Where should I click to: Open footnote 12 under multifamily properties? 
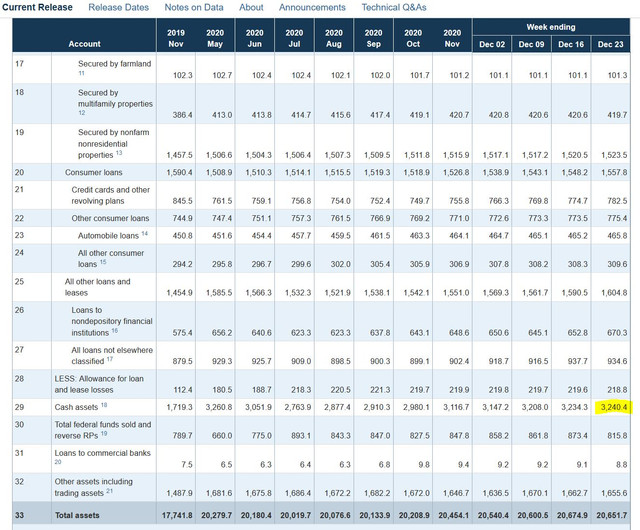point(82,113)
